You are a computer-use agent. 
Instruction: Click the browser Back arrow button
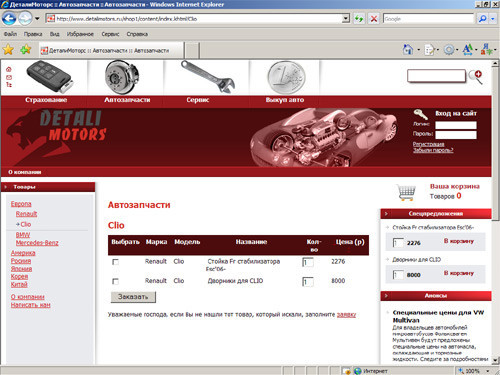point(9,19)
